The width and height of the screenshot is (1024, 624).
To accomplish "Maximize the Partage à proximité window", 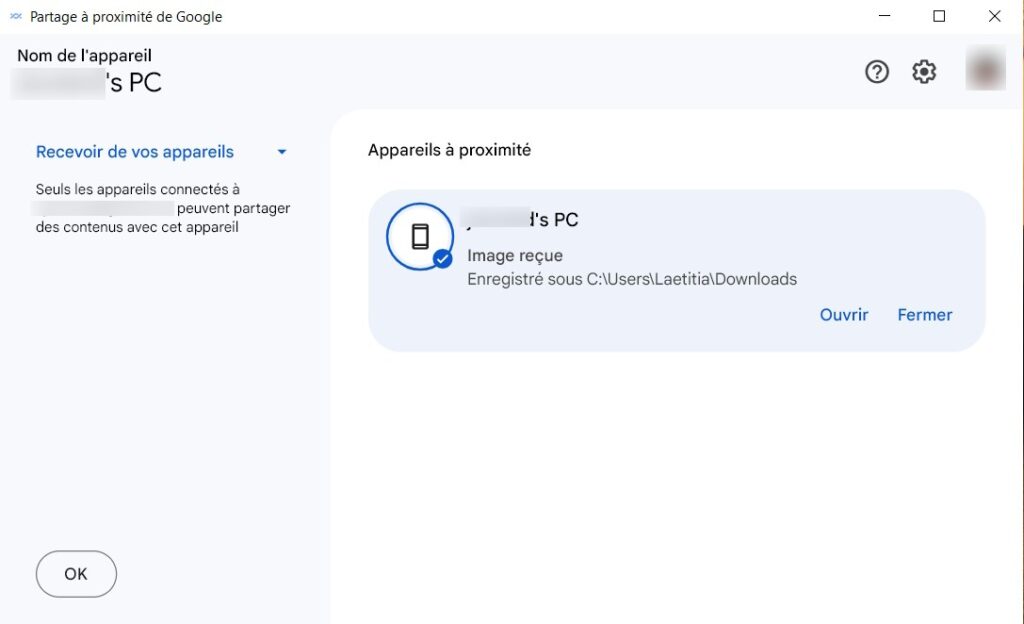I will click(939, 16).
